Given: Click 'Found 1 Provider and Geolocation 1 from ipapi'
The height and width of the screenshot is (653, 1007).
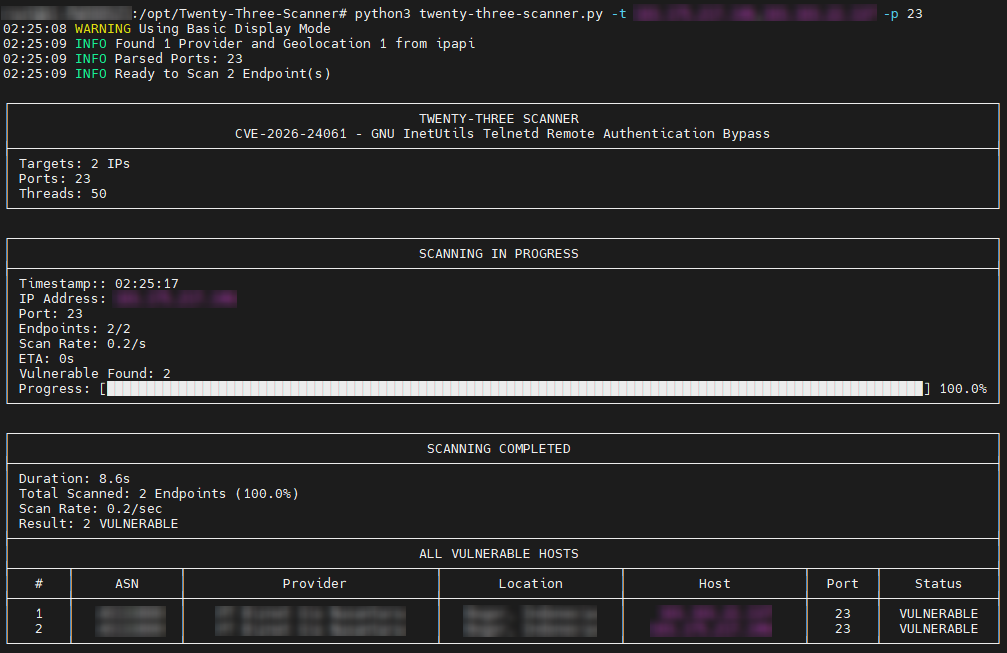Looking at the screenshot, I should tap(295, 44).
